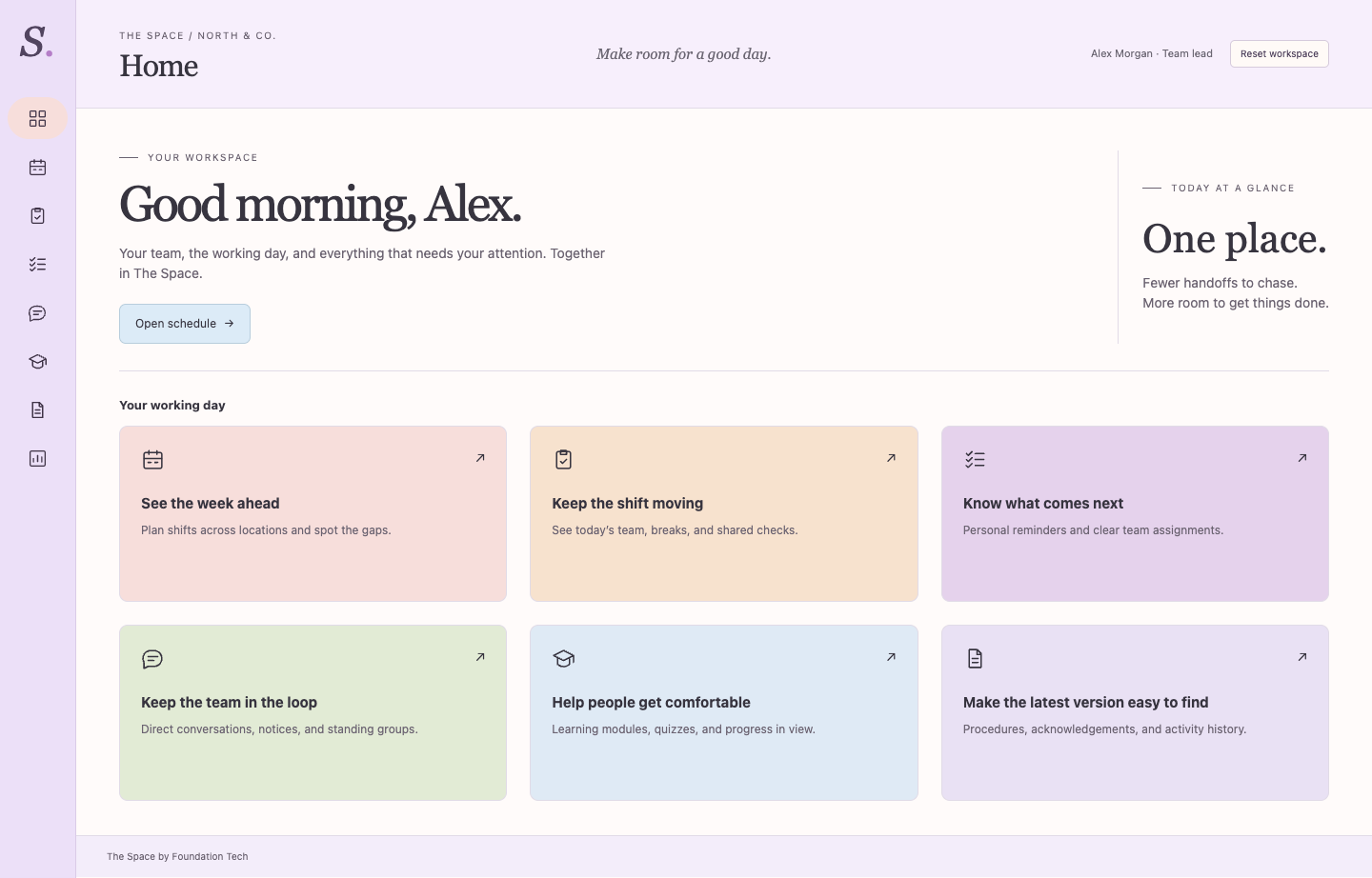The image size is (1372, 878).
Task: Open Help people get comfortable title
Action: pos(651,703)
